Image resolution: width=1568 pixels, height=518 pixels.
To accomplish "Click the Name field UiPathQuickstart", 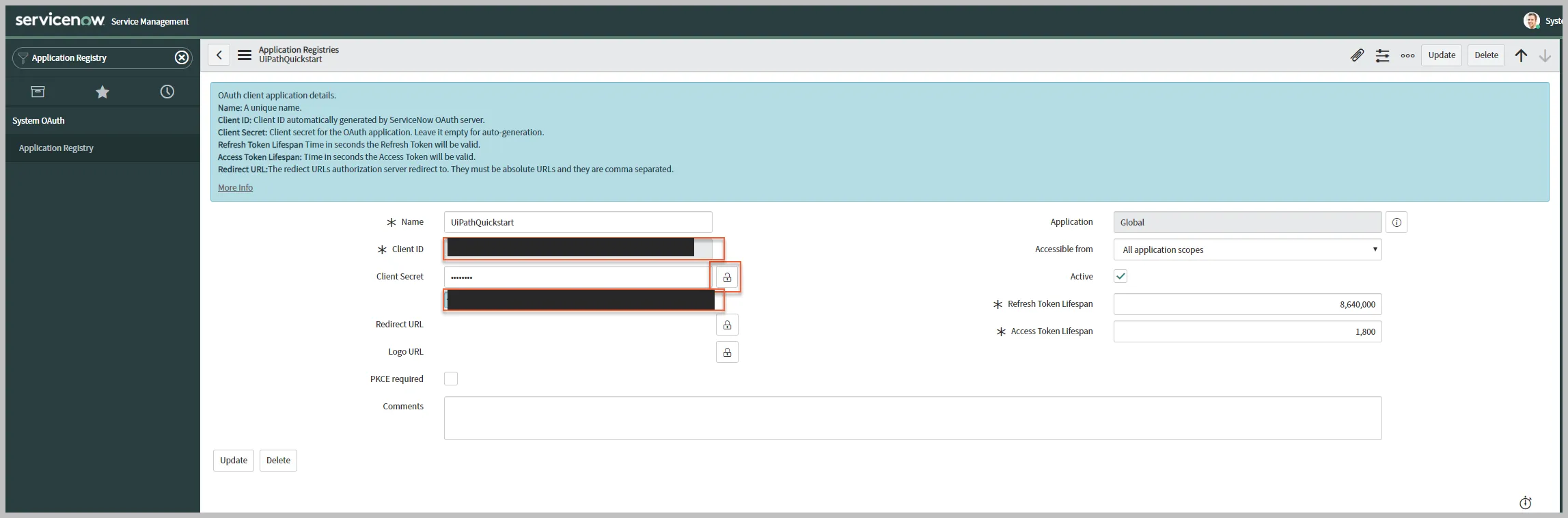I will coord(578,222).
